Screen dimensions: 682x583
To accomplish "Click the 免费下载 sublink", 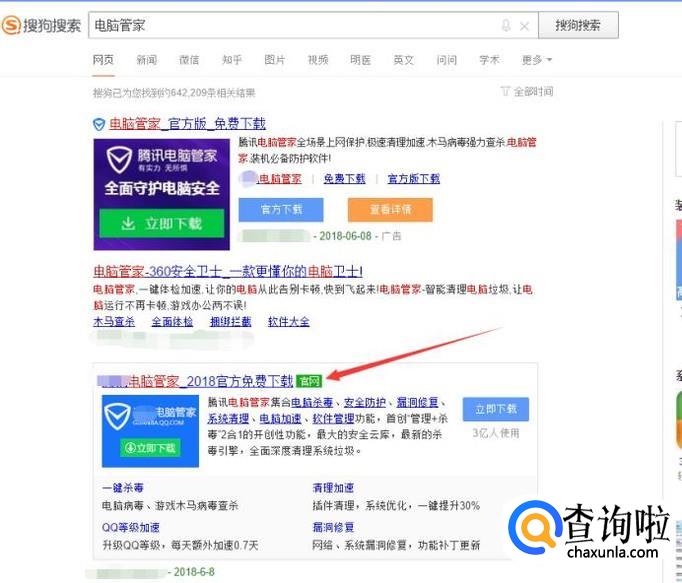I will [x=344, y=178].
